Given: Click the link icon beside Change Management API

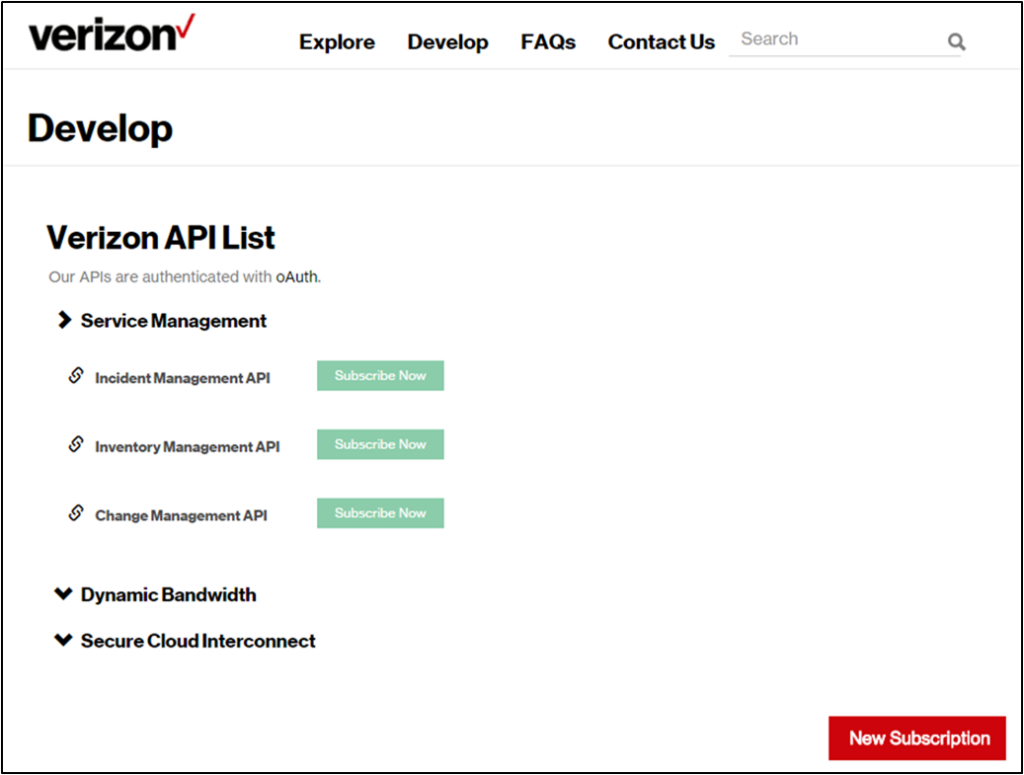Looking at the screenshot, I should 75,513.
